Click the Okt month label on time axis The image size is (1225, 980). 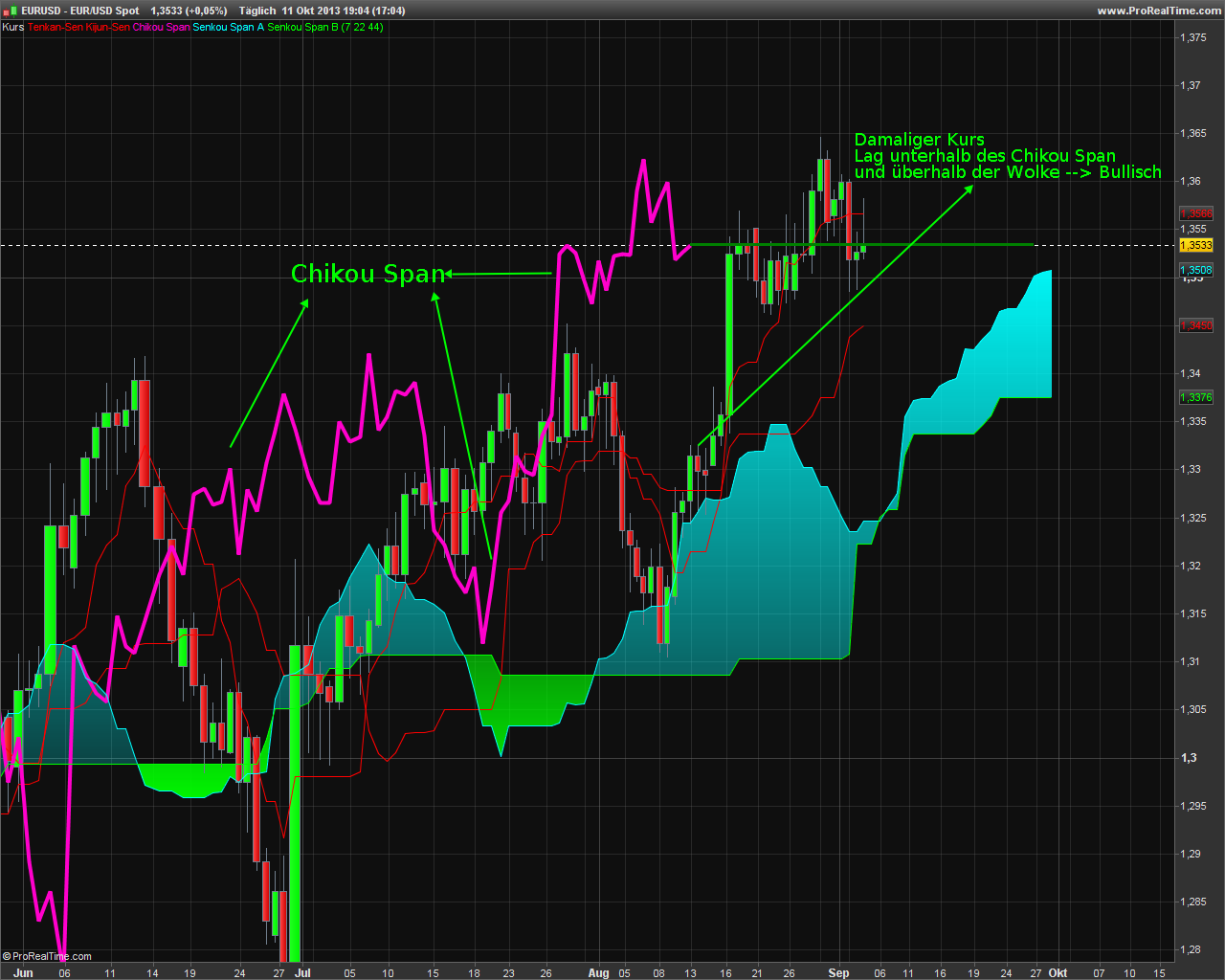point(1058,972)
